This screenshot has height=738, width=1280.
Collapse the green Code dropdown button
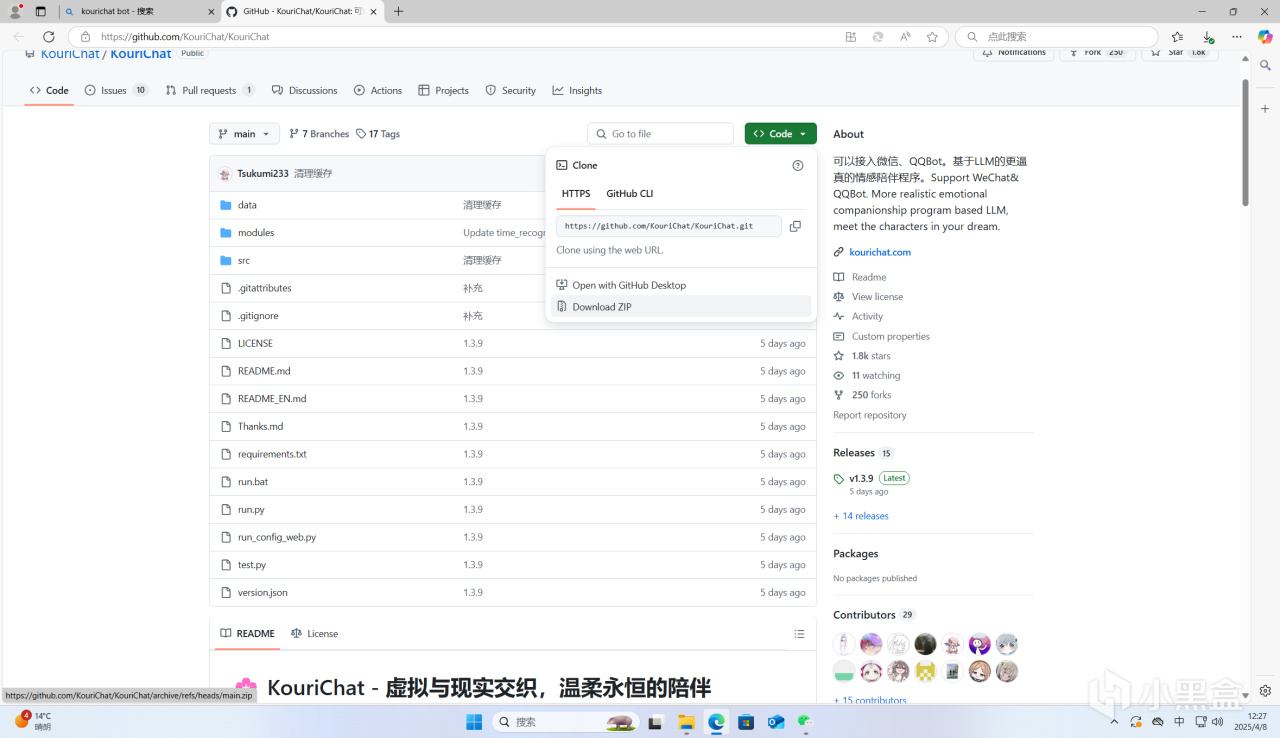pyautogui.click(x=780, y=134)
